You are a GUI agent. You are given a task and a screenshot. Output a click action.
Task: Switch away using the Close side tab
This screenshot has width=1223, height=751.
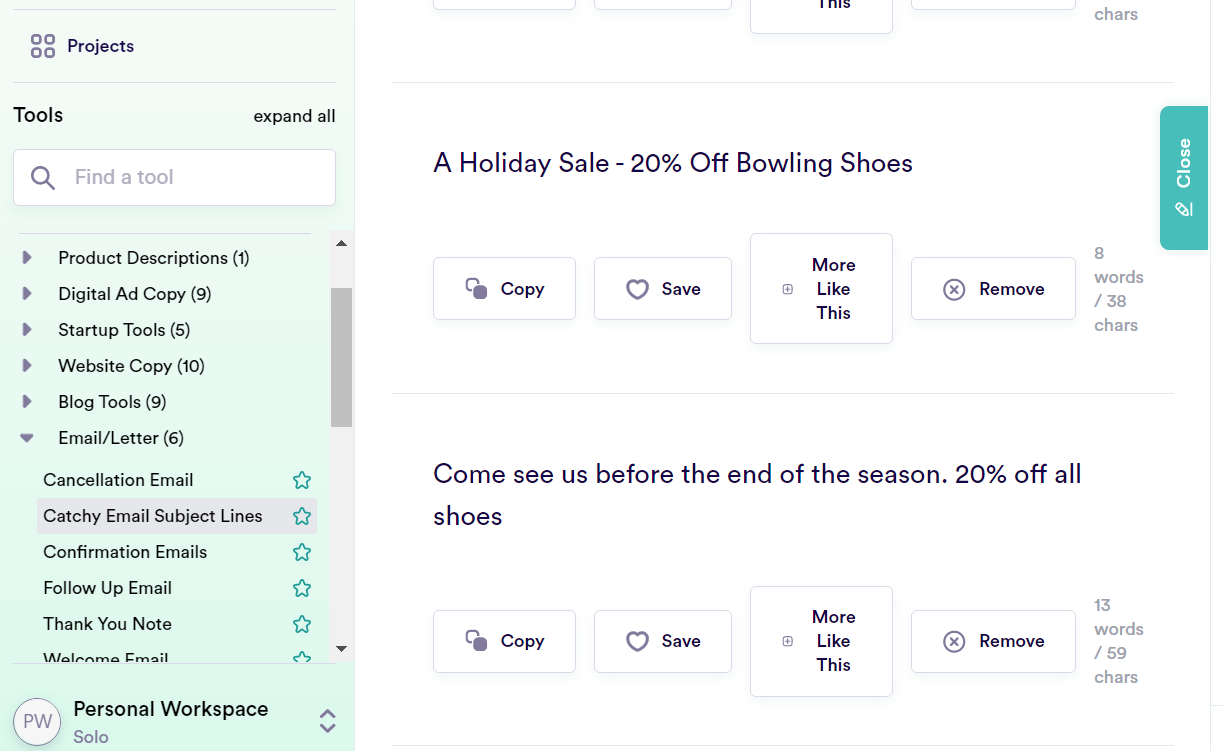pos(1184,166)
